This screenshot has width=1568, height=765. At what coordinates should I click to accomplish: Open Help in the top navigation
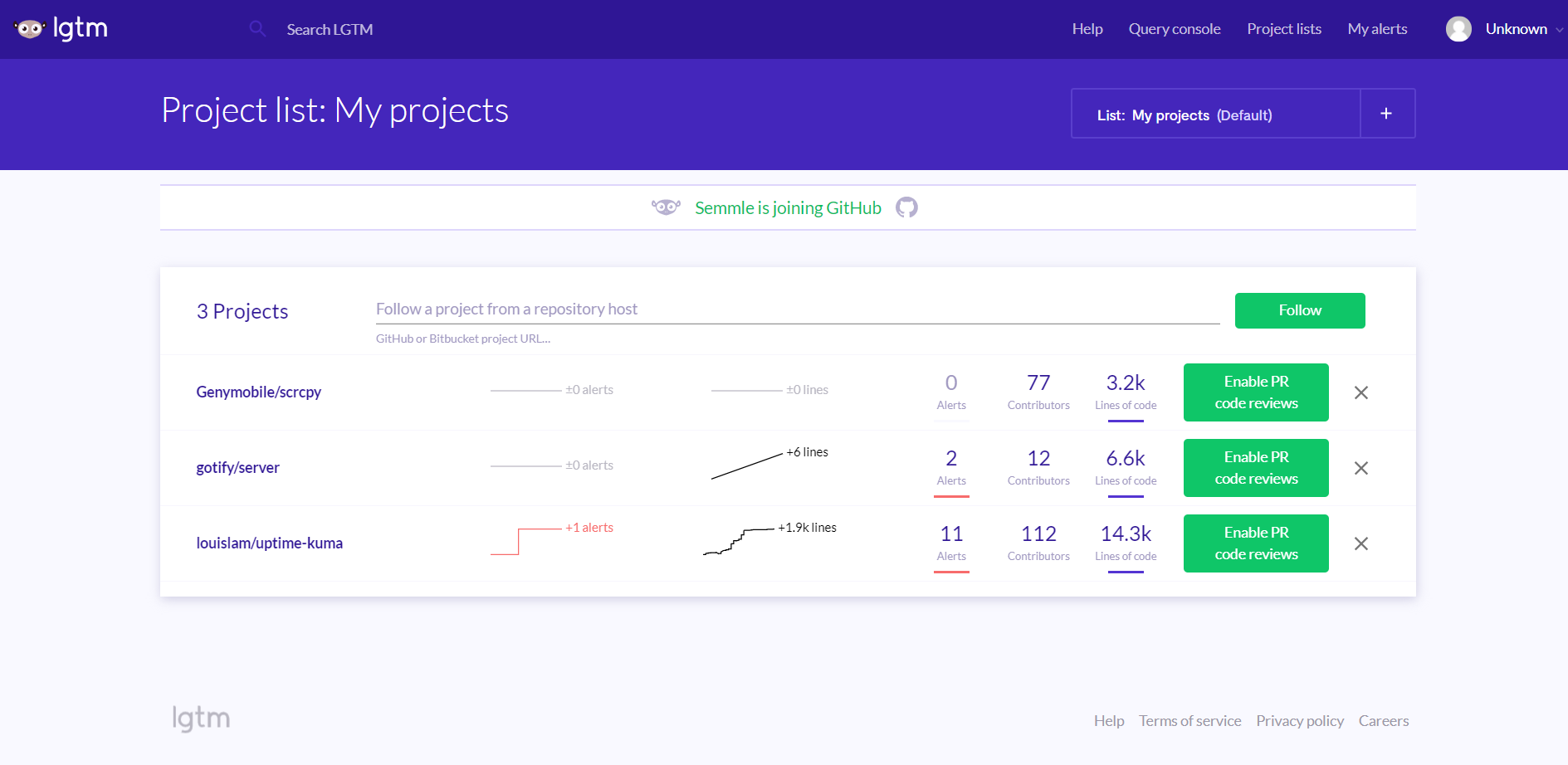click(1087, 29)
